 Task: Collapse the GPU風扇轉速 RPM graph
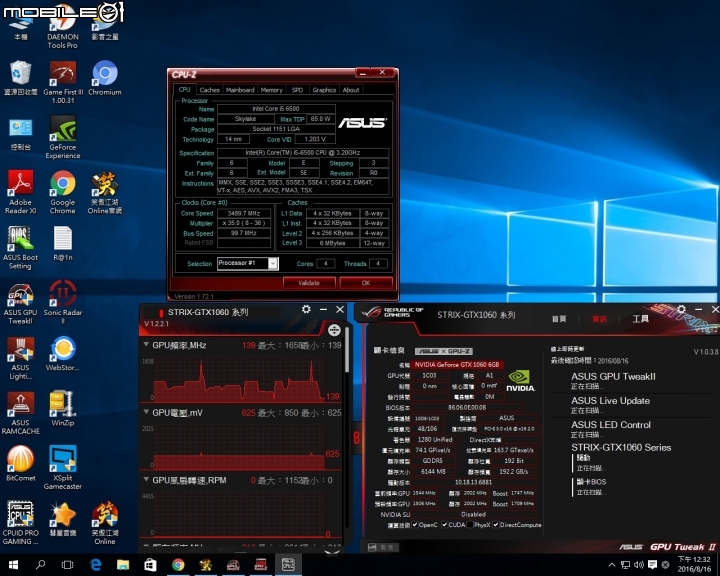tap(146, 480)
